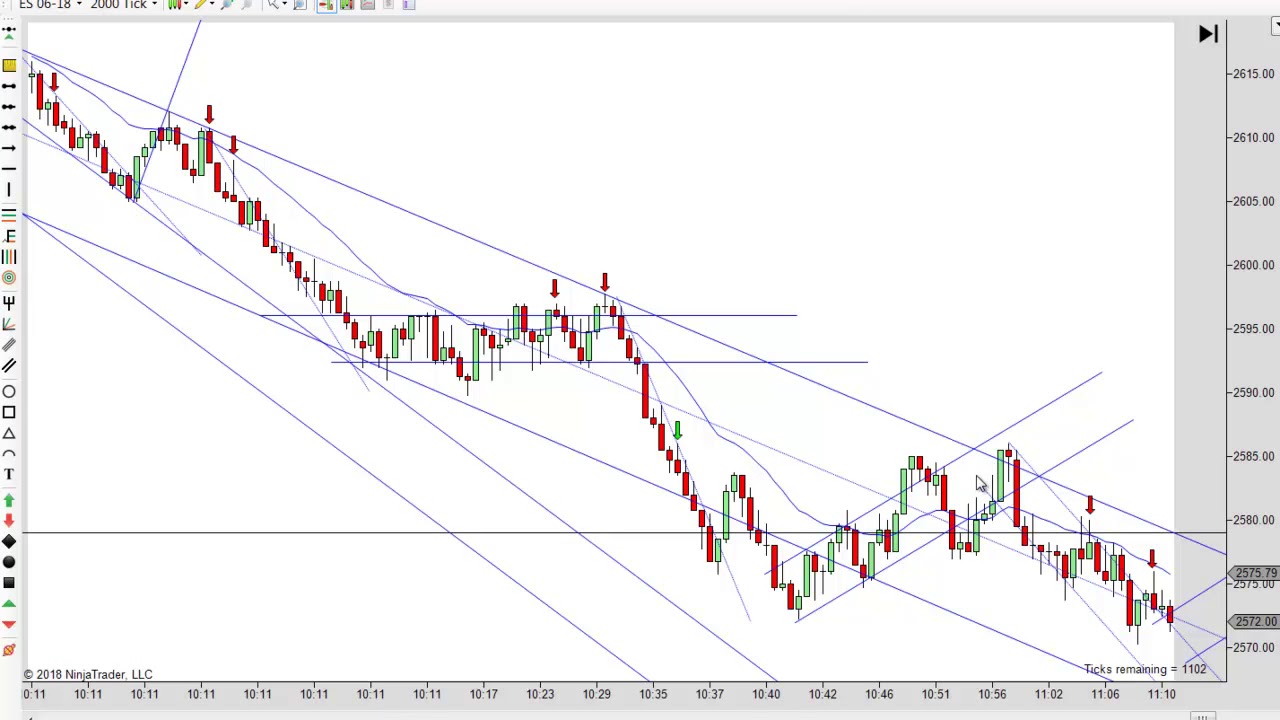Screen dimensions: 1280x720
Task: Select the Rectangle drawing tool
Action: [x=9, y=412]
